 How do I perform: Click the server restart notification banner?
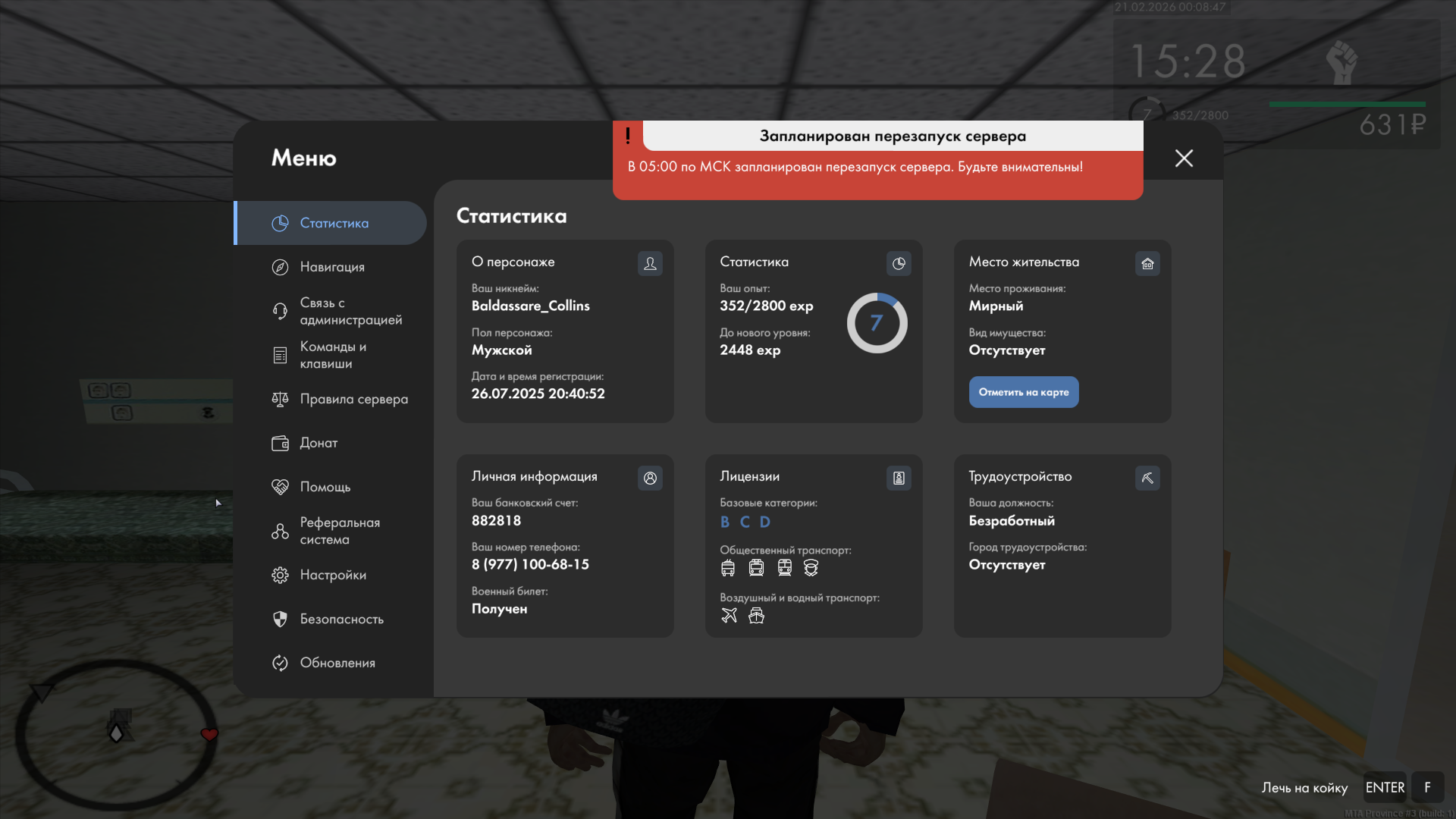[877, 161]
